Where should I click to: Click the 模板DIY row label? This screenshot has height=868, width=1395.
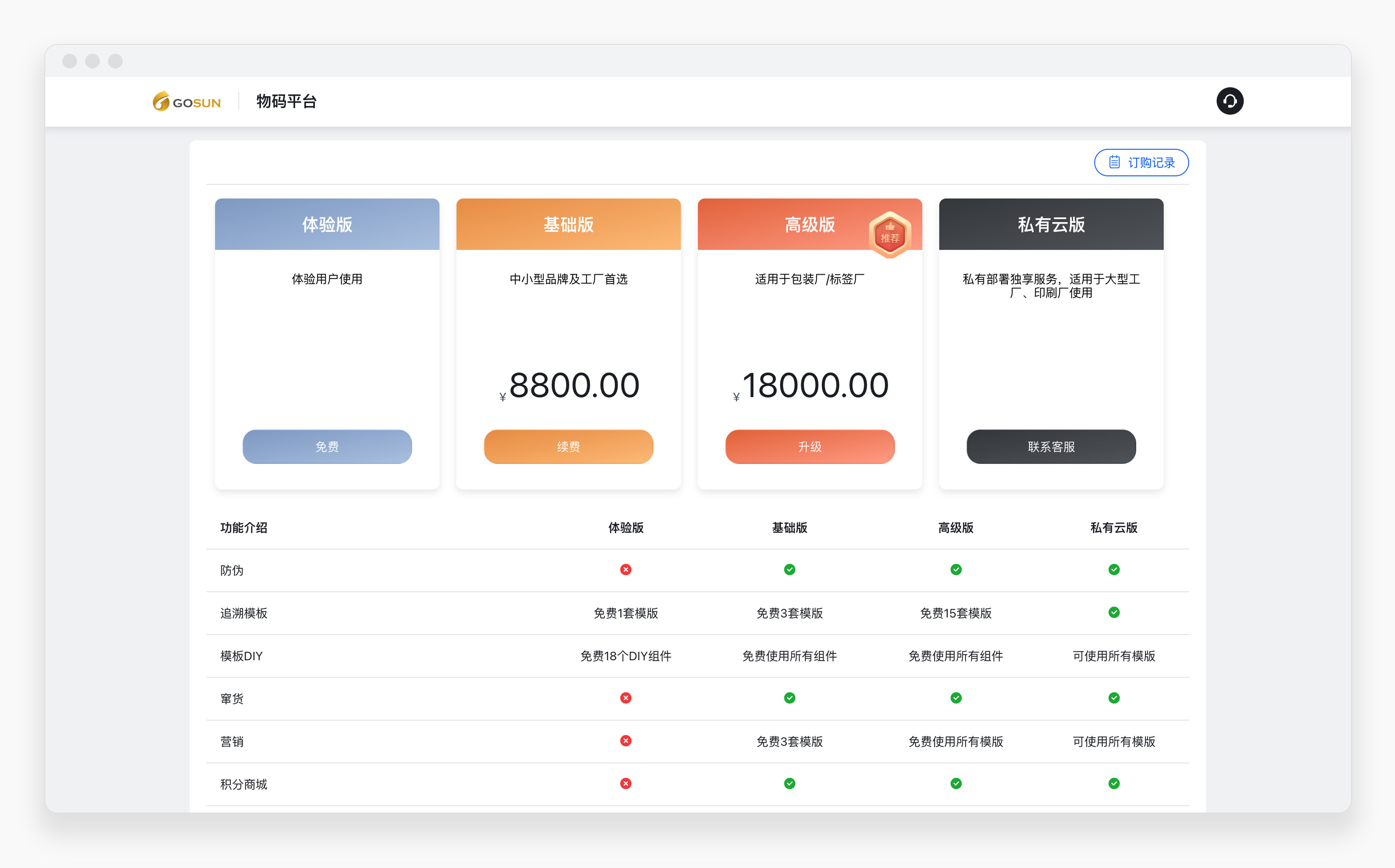click(x=241, y=656)
